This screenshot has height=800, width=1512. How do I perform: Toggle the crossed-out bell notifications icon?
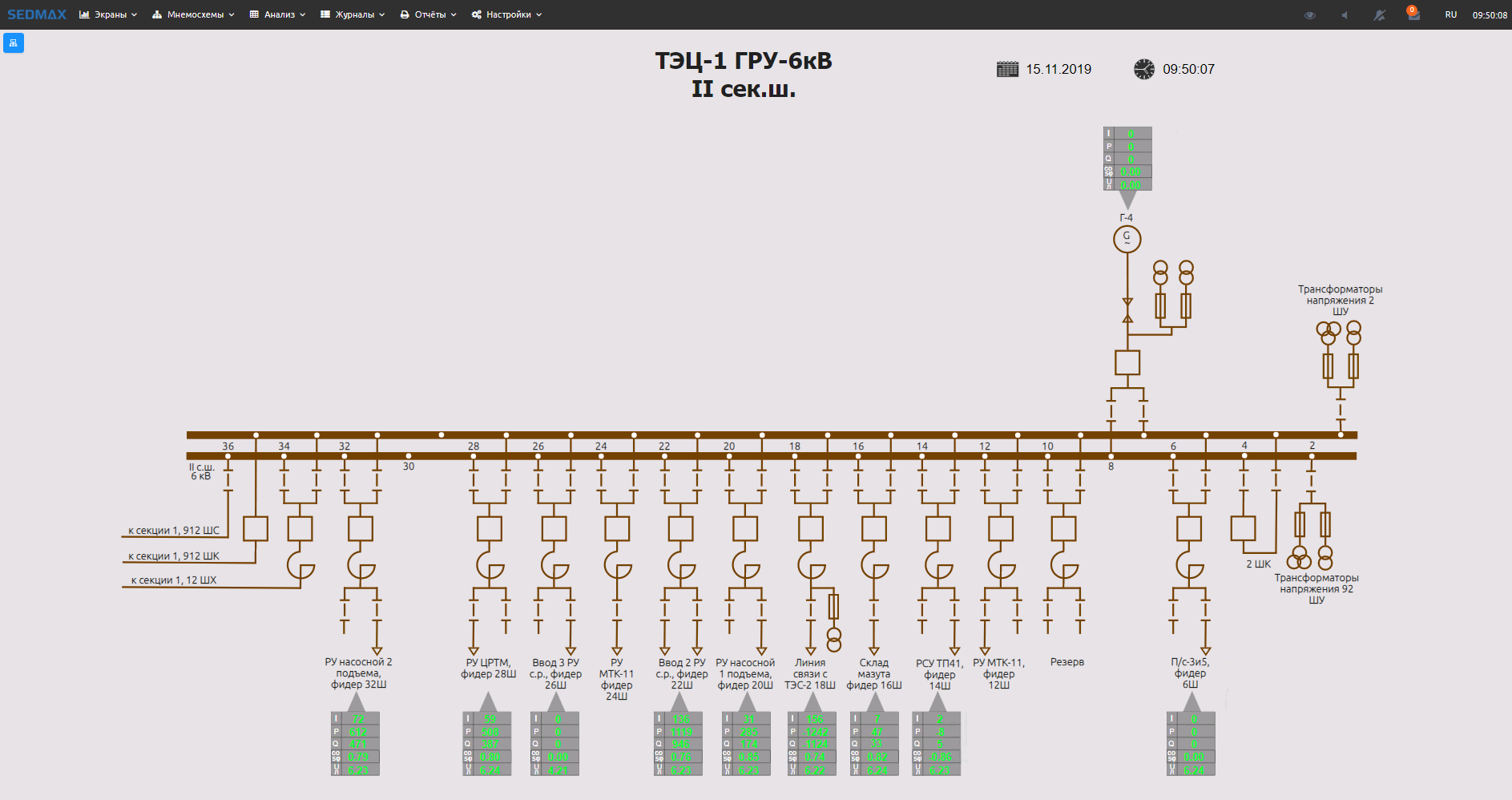click(1379, 15)
